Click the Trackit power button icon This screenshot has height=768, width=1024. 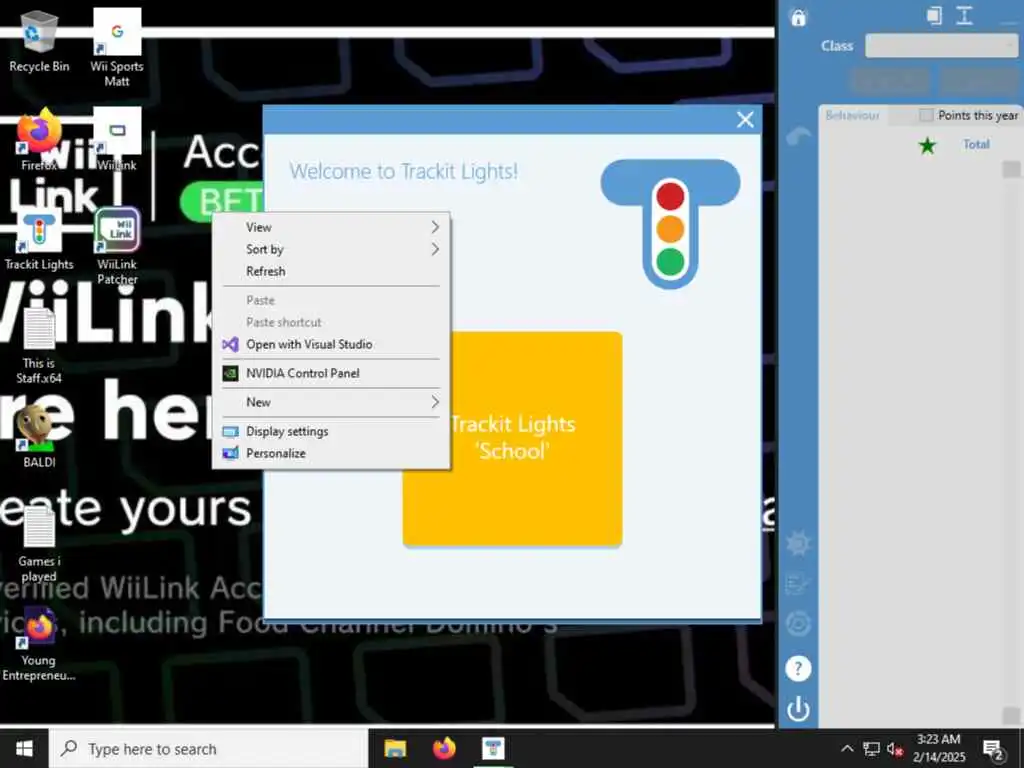click(x=798, y=709)
